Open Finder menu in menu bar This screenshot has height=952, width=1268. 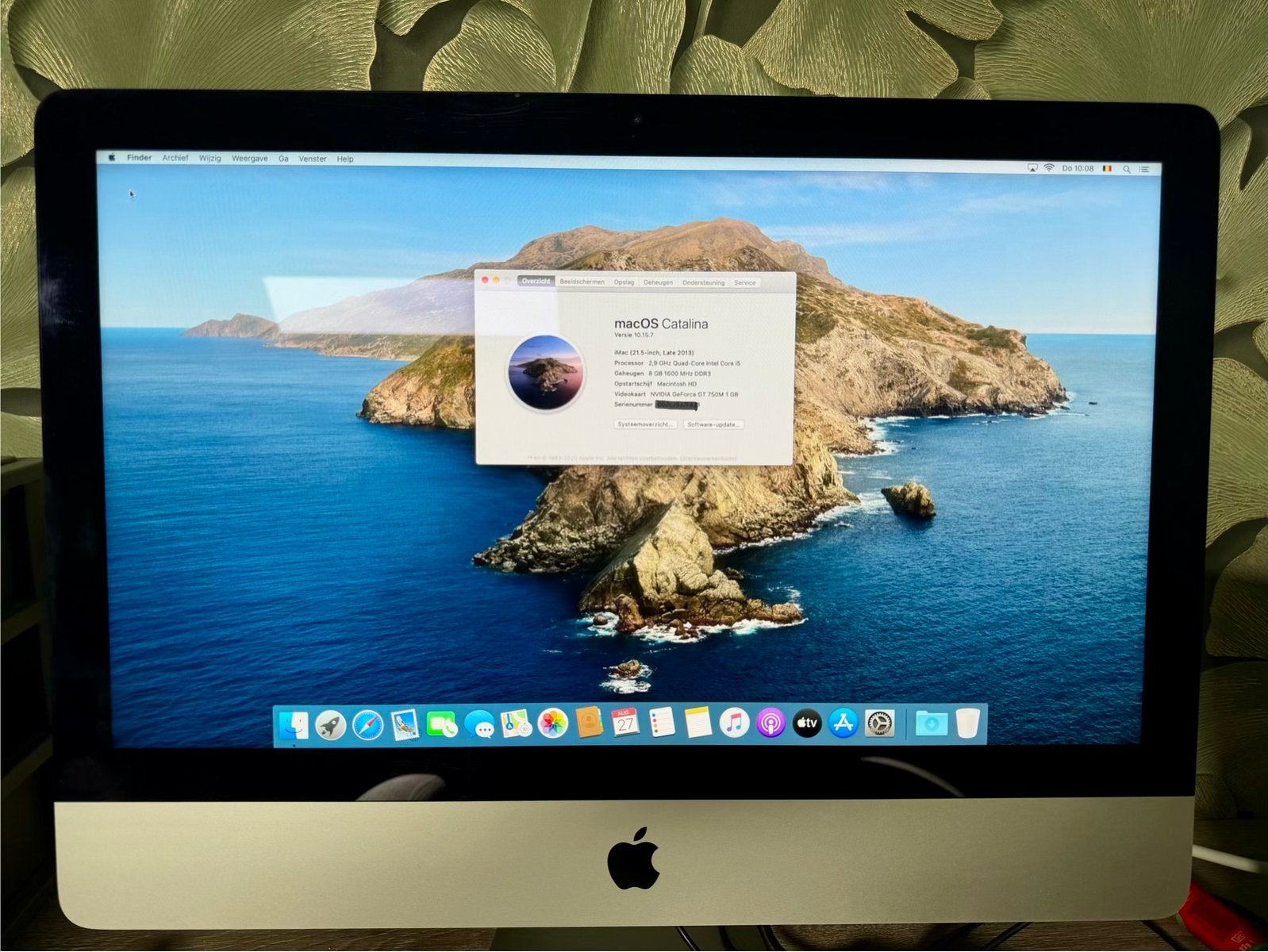coord(139,158)
